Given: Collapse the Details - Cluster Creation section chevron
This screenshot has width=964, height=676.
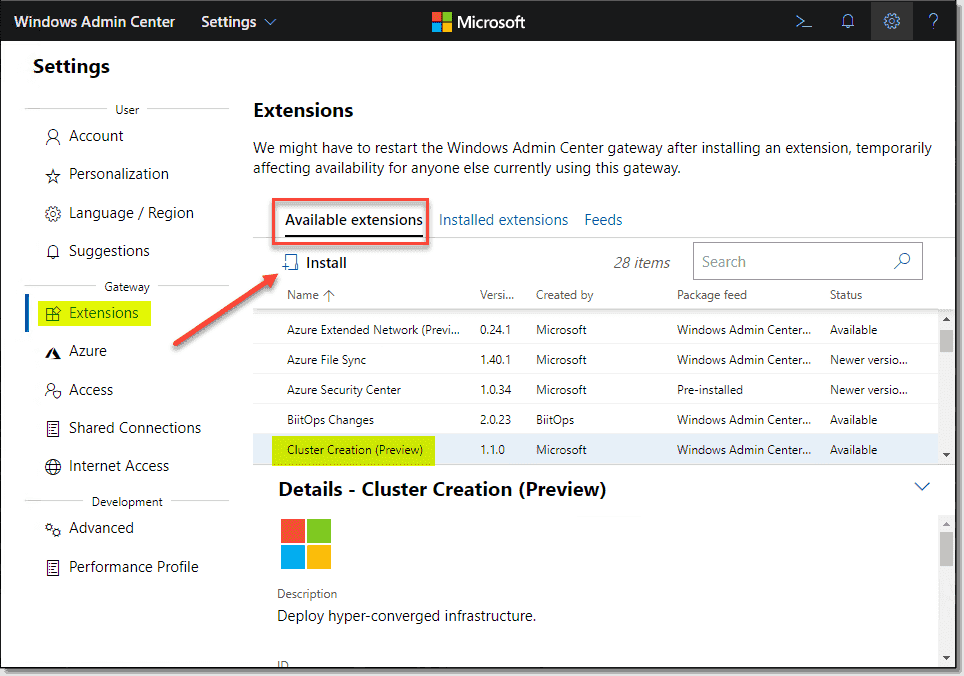Looking at the screenshot, I should [921, 486].
